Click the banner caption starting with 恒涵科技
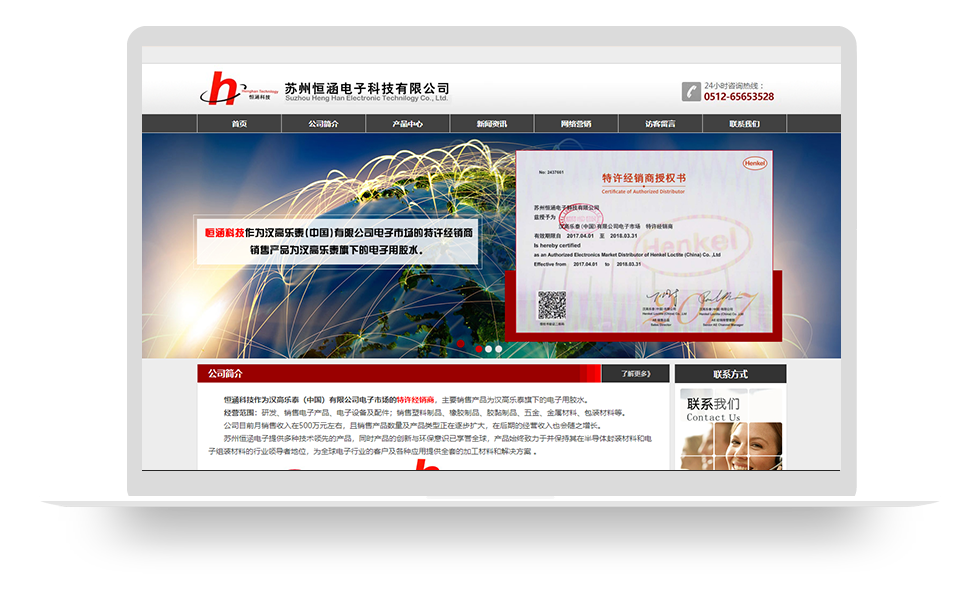980x600 pixels. tap(338, 241)
